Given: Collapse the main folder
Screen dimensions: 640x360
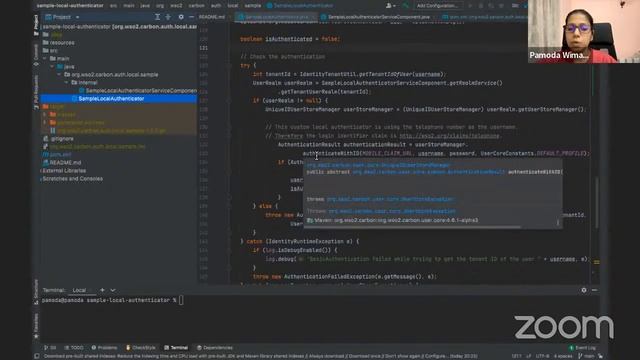Looking at the screenshot, I should (x=45, y=59).
